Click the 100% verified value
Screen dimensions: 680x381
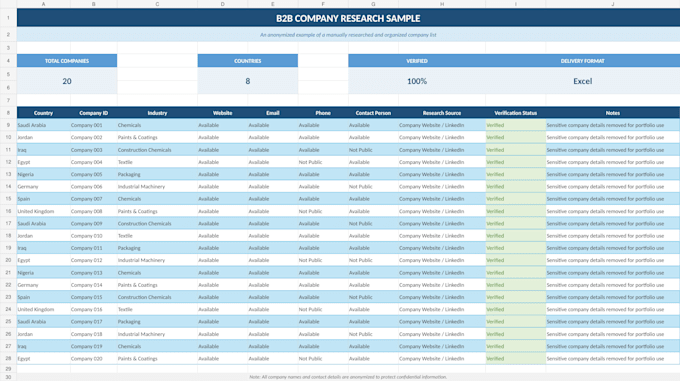tap(417, 81)
